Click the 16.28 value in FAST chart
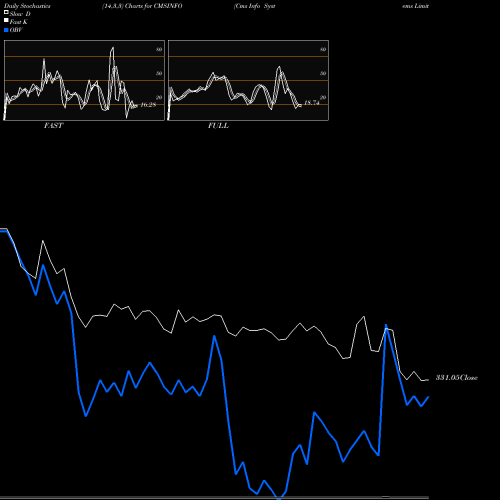500x500 pixels. click(148, 105)
